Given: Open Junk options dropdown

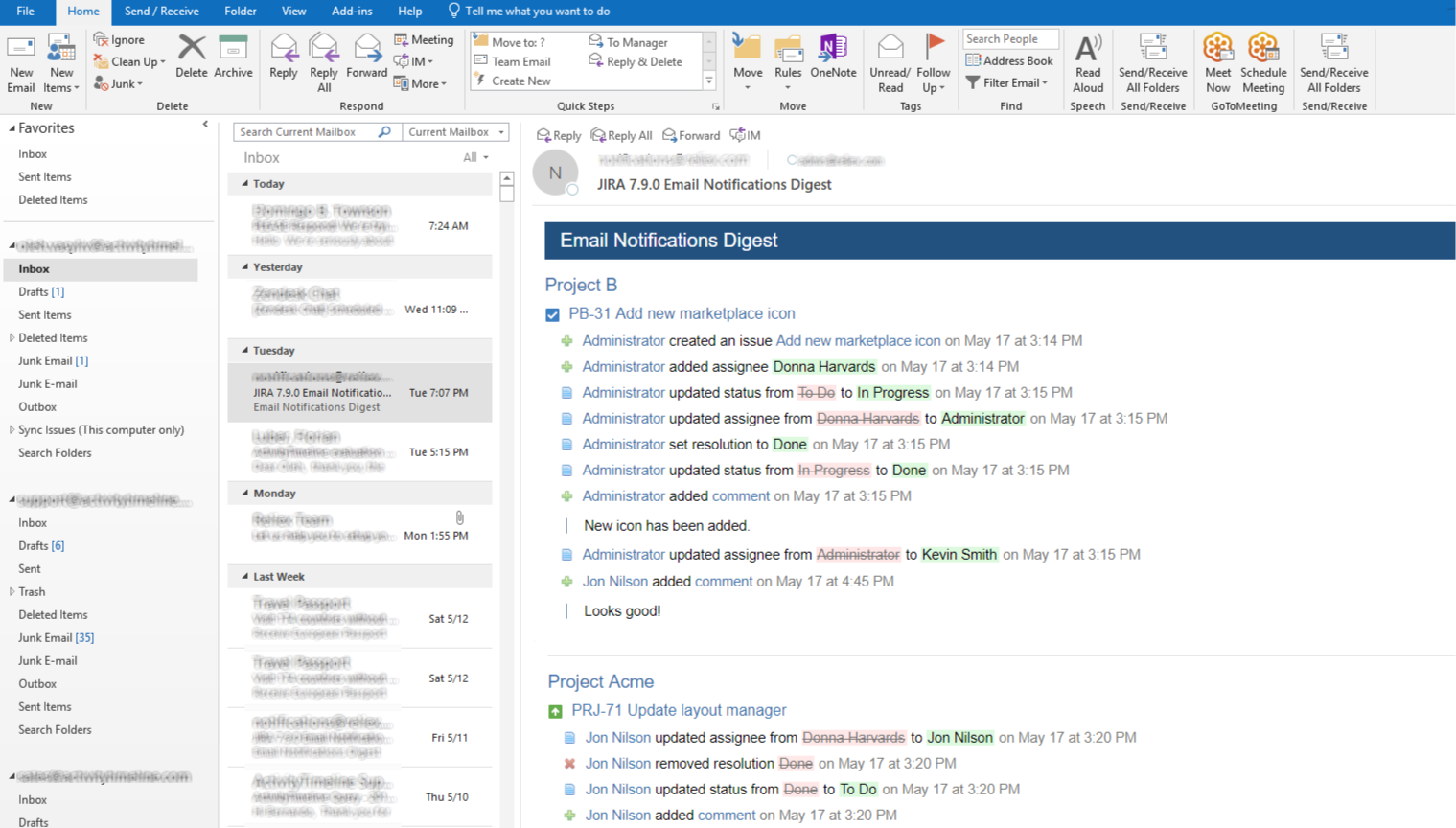Looking at the screenshot, I should tap(119, 83).
